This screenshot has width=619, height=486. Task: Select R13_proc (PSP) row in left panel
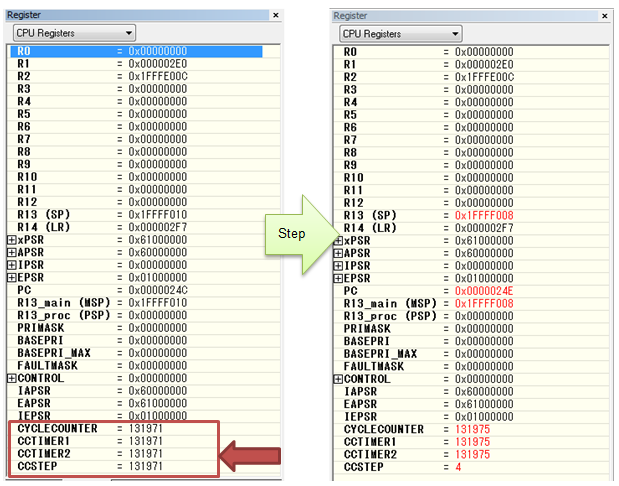pyautogui.click(x=144, y=315)
